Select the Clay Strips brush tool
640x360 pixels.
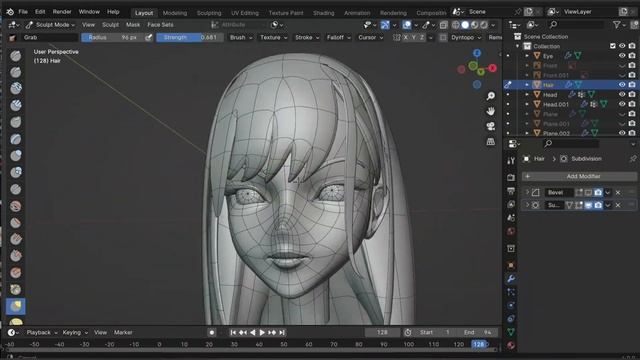[16, 105]
